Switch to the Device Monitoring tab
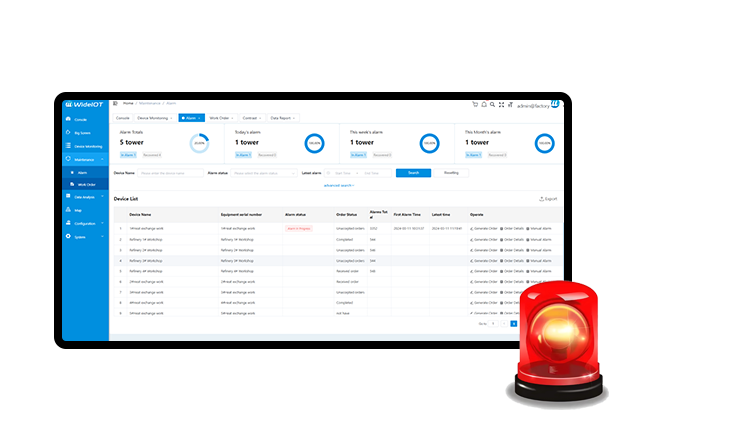The image size is (750, 440). [x=155, y=118]
